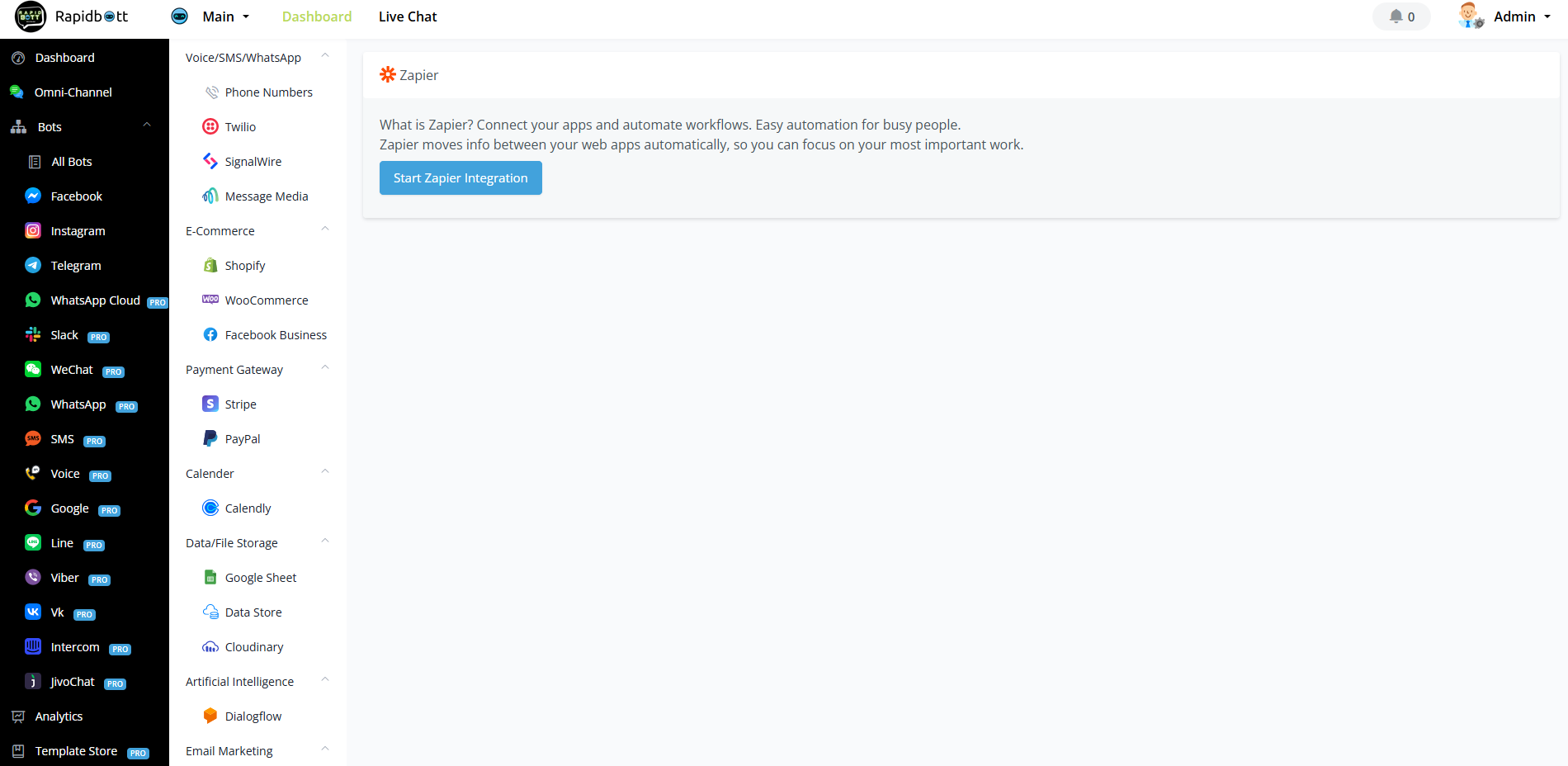Click the WooCommerce icon
The image size is (1568, 766).
tap(210, 300)
